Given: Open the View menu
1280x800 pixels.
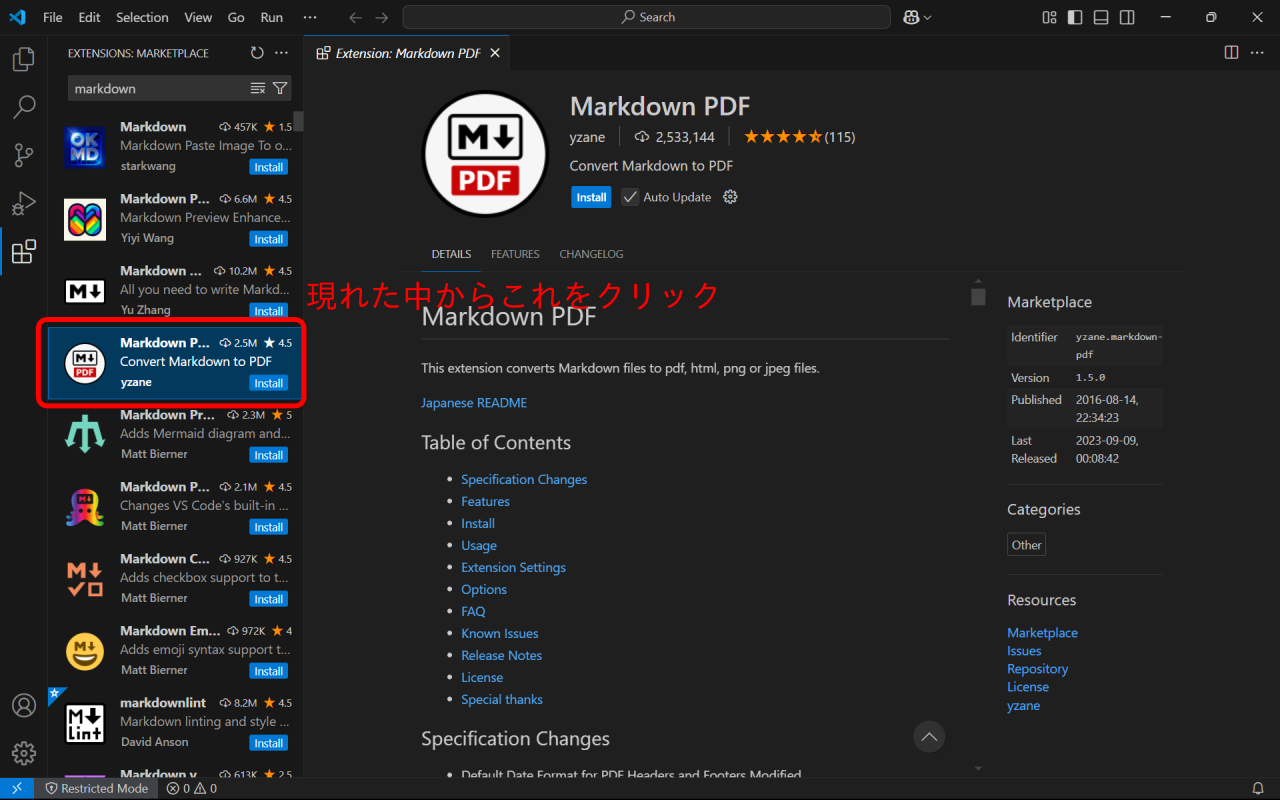Looking at the screenshot, I should 198,17.
